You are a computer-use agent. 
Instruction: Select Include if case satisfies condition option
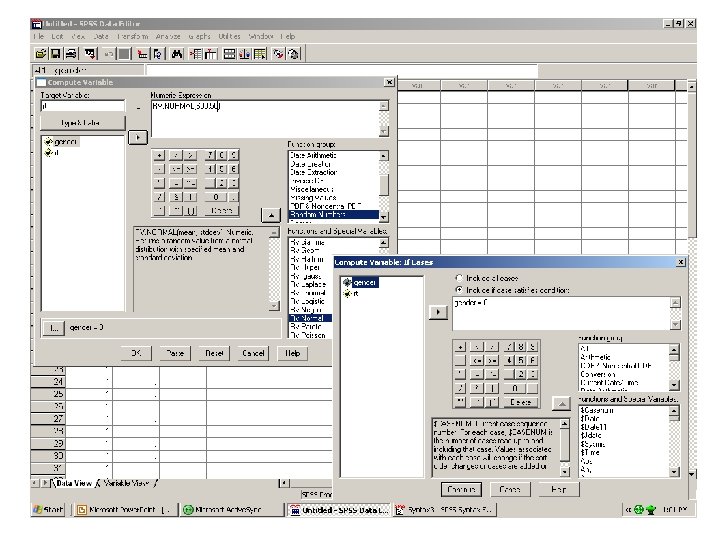point(459,290)
